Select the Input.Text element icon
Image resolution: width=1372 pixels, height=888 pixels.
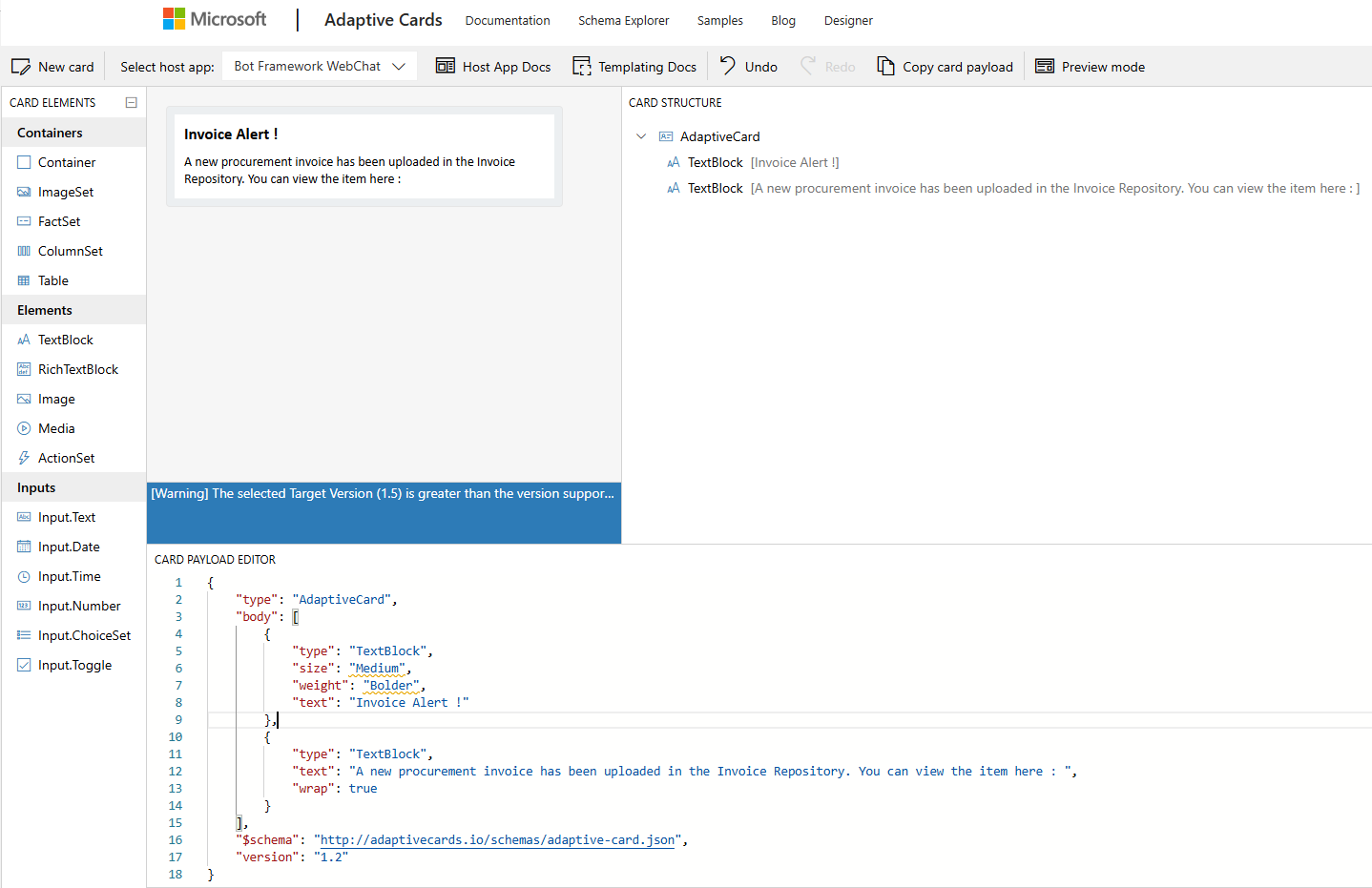point(24,517)
